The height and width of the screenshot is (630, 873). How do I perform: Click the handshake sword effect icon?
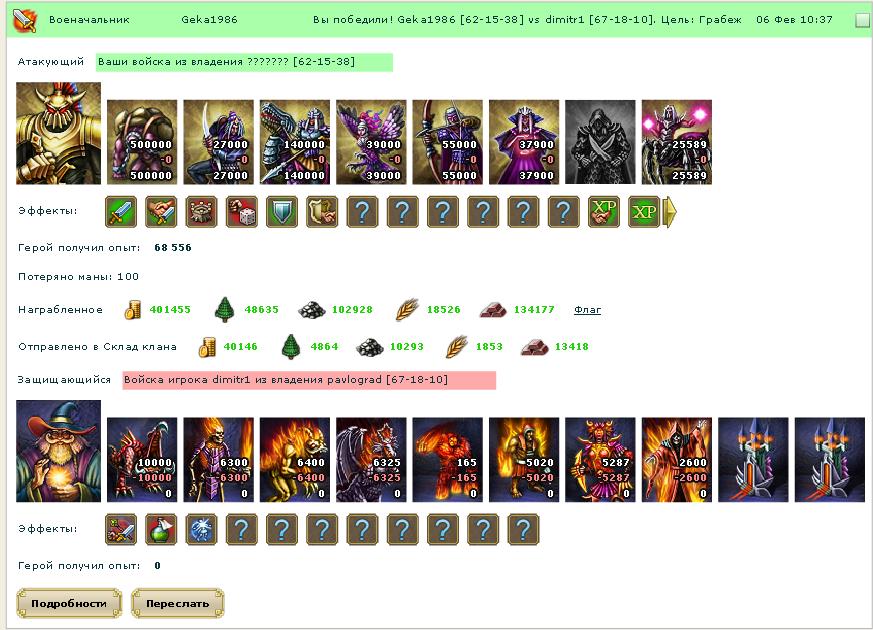(161, 212)
